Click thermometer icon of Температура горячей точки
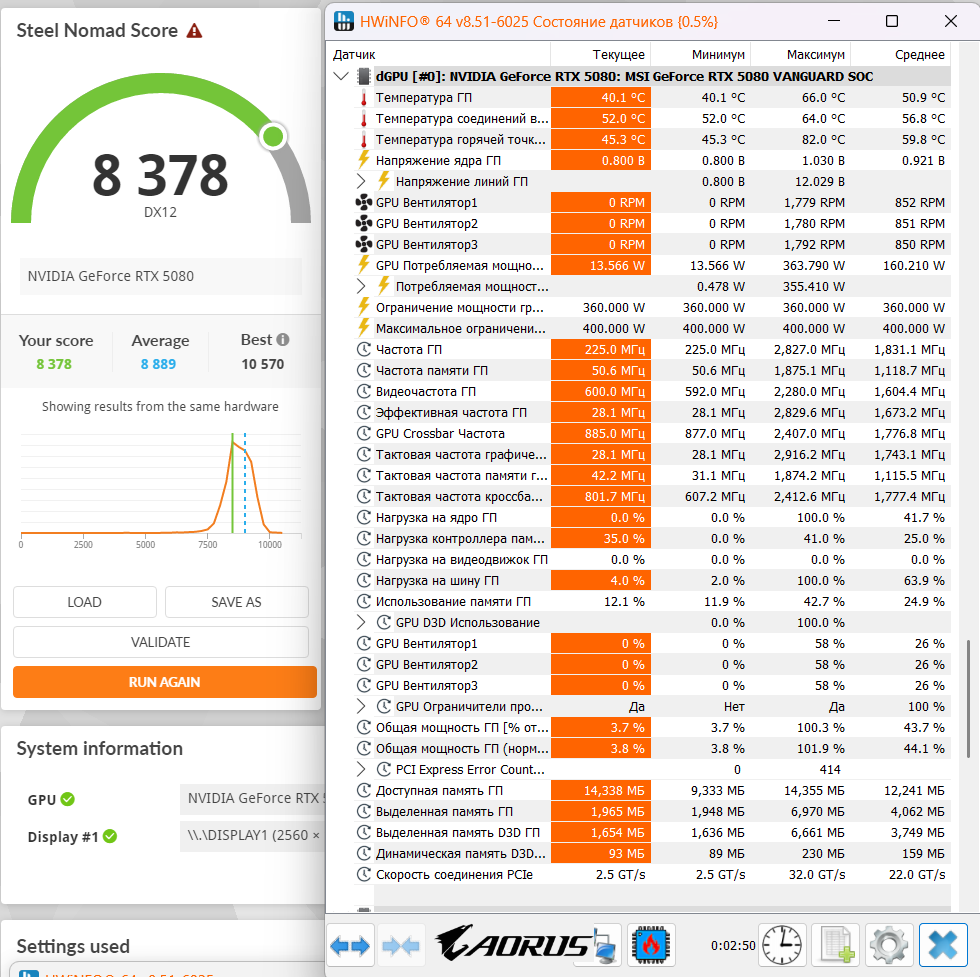Viewport: 980px width, 977px height. click(x=363, y=139)
